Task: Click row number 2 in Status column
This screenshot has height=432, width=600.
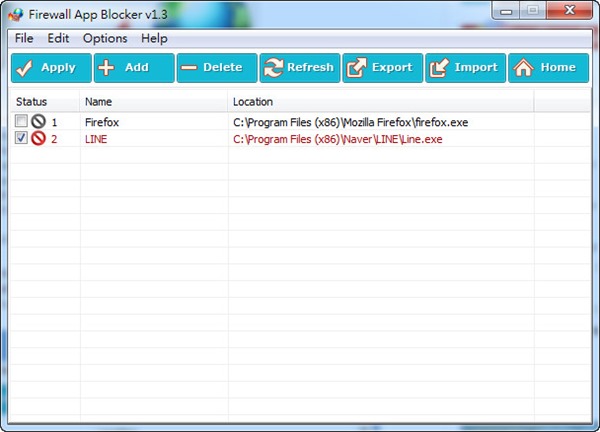Action: coord(54,139)
